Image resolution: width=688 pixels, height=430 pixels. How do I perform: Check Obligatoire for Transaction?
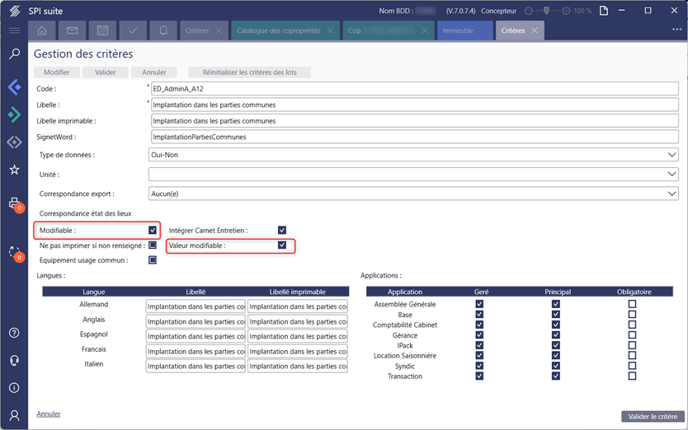pyautogui.click(x=632, y=376)
